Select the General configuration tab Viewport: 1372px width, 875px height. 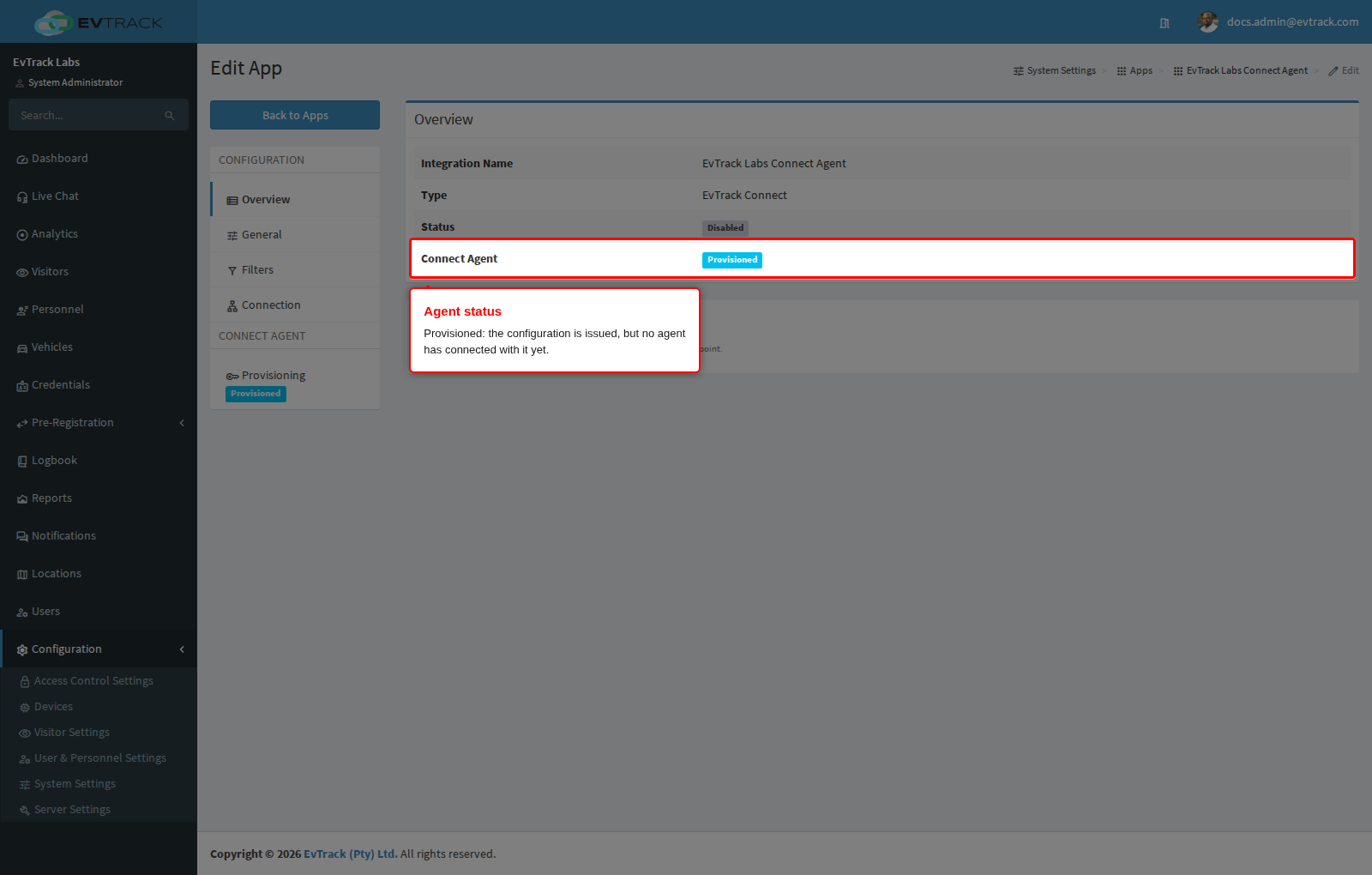pos(295,235)
